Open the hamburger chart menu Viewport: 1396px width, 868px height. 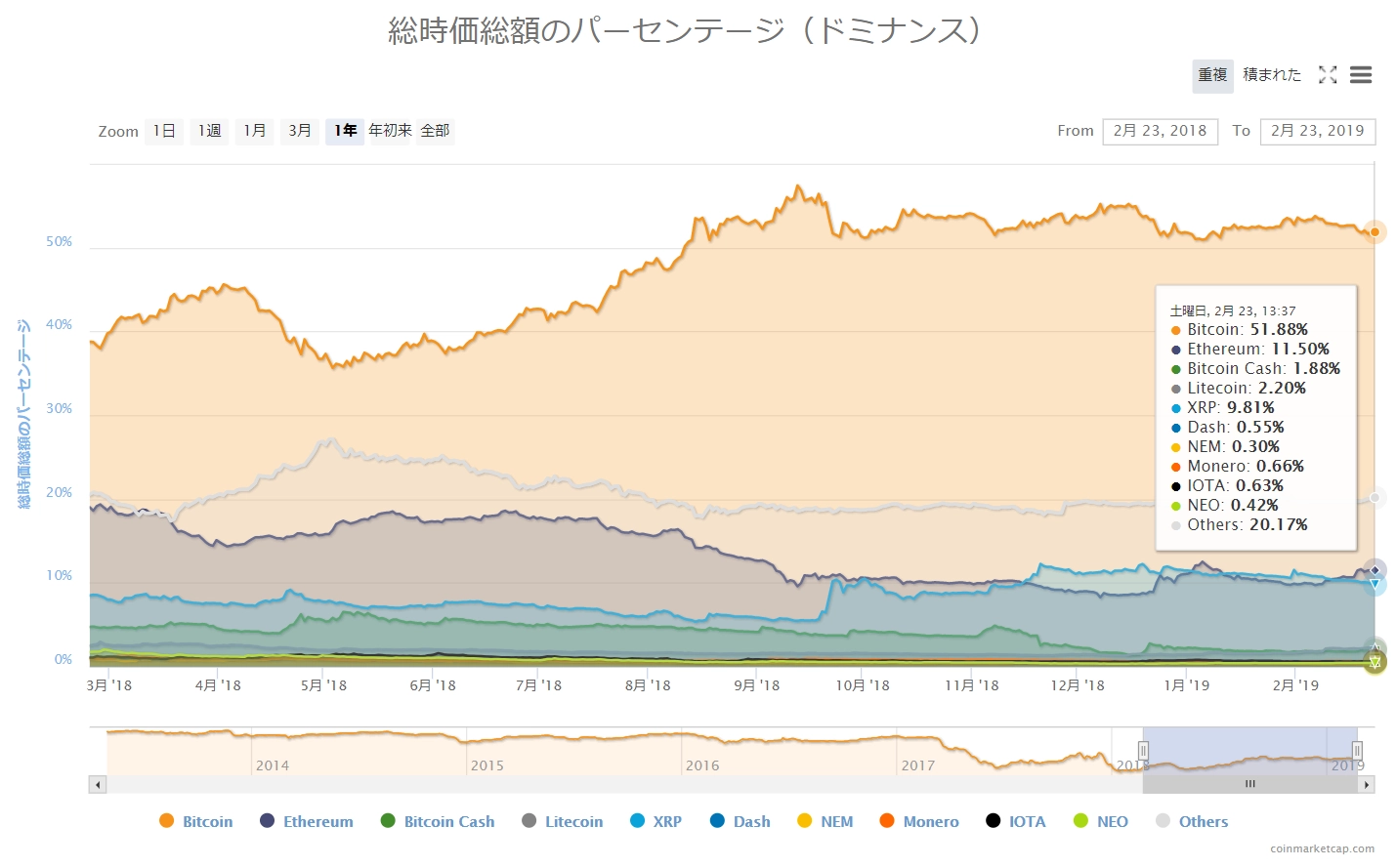point(1361,75)
